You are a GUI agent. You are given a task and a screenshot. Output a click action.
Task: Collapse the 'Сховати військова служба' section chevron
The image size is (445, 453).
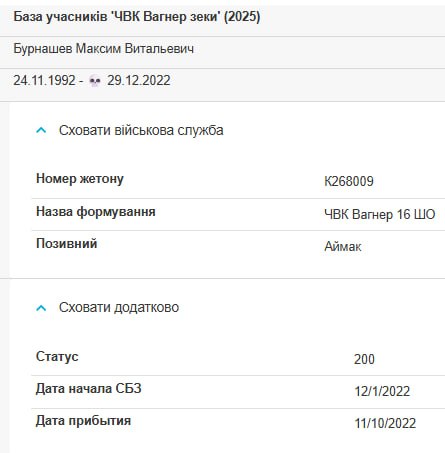coord(41,130)
